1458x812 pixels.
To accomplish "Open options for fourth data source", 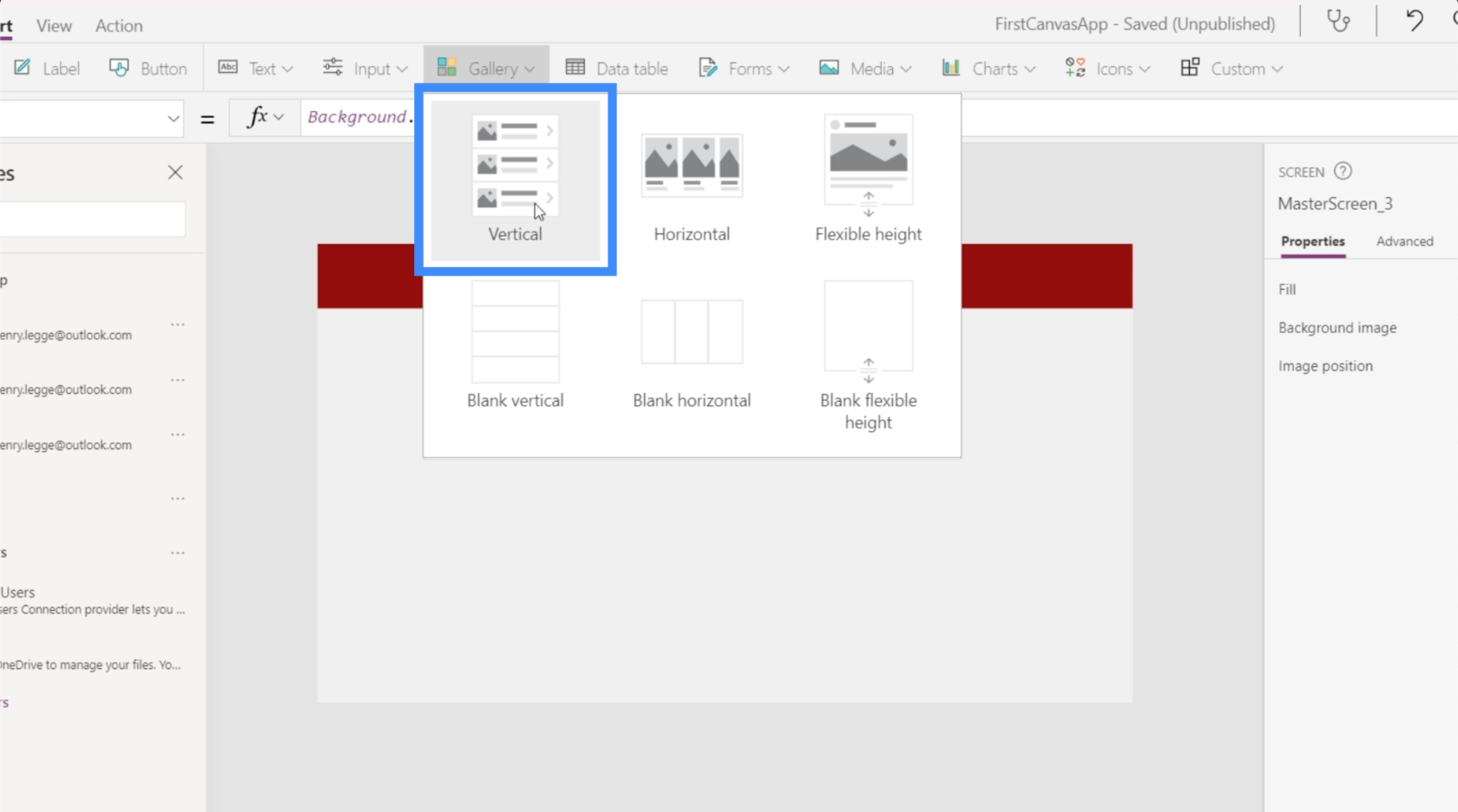I will click(x=178, y=499).
